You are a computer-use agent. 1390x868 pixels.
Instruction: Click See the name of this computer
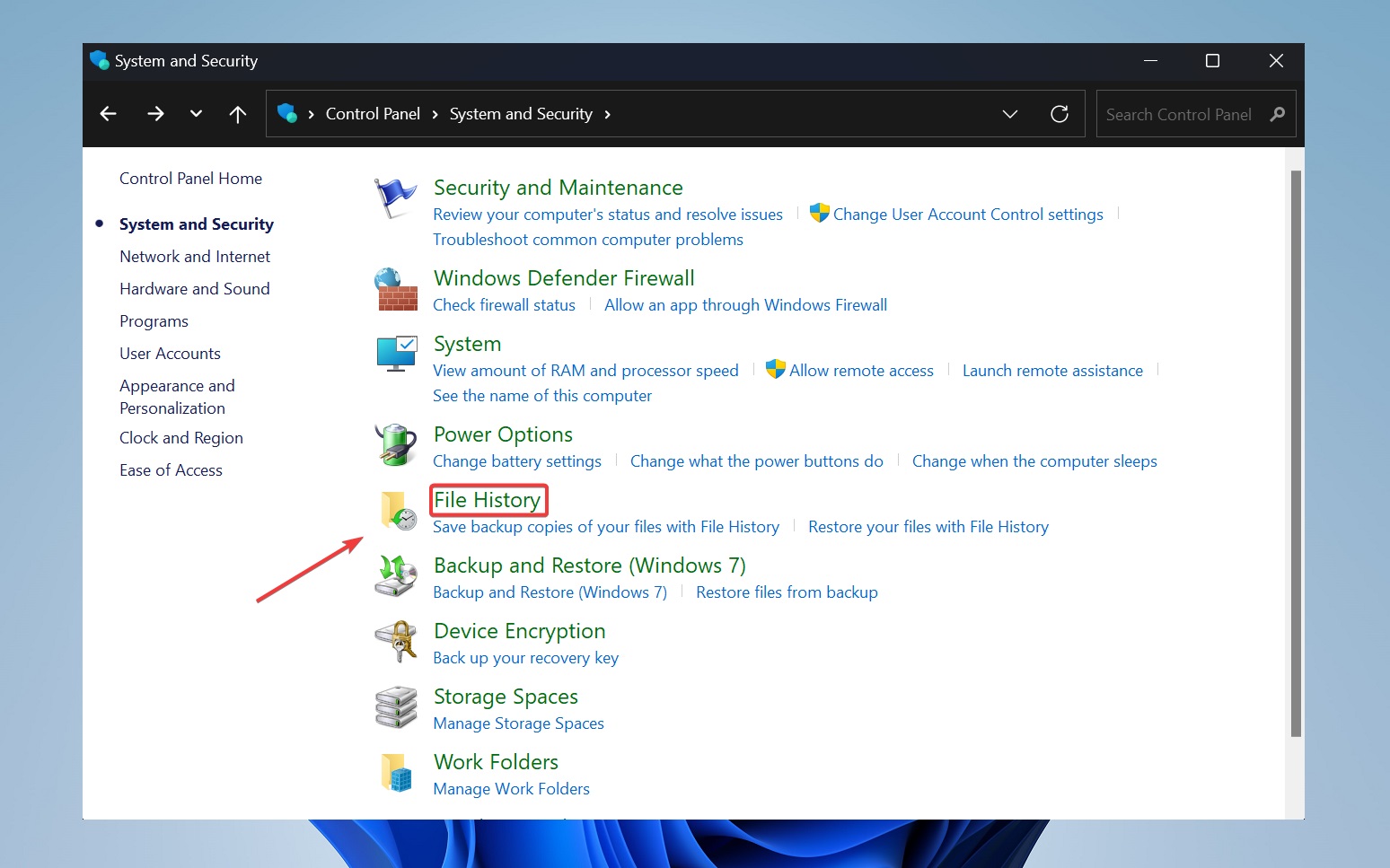click(542, 396)
